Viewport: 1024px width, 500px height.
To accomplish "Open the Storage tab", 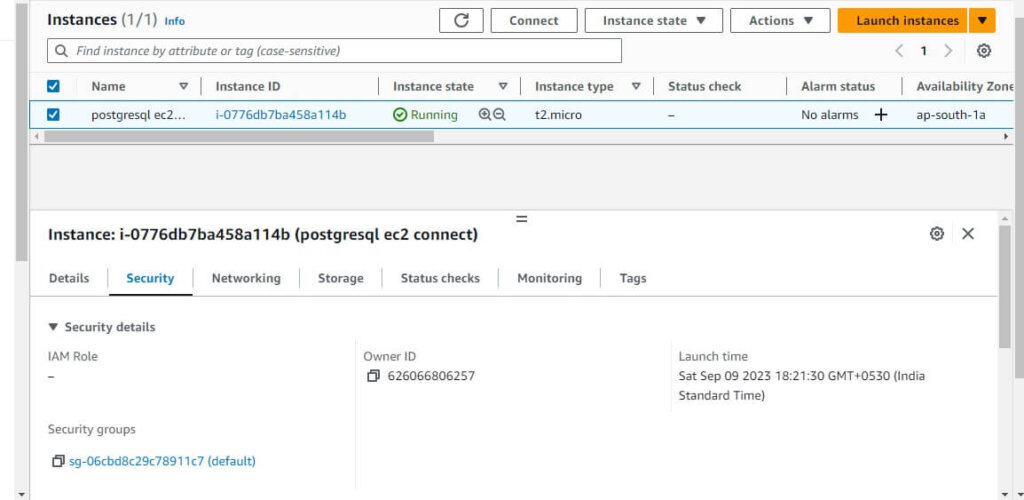I will [x=340, y=278].
